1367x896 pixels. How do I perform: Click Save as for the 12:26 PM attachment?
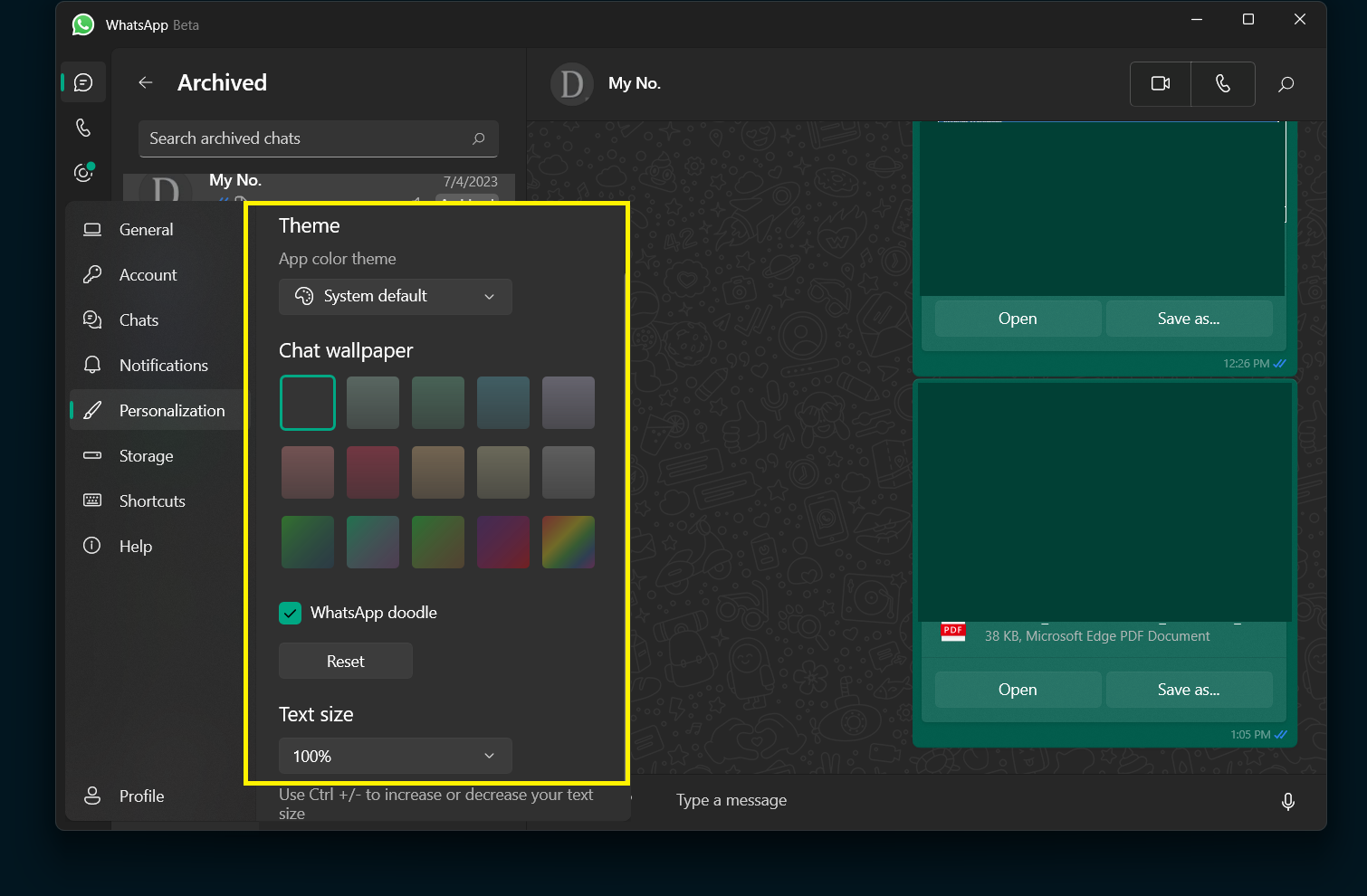(x=1189, y=319)
